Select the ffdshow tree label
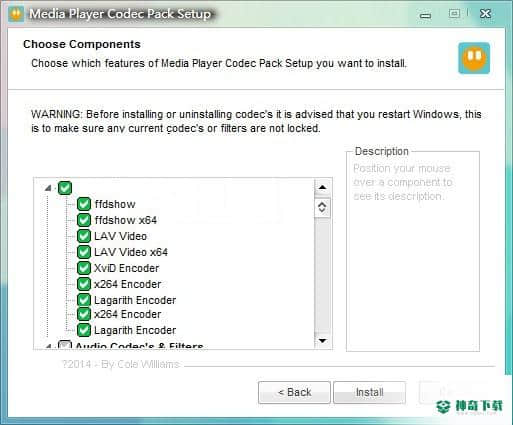Image resolution: width=513 pixels, height=425 pixels. pos(115,204)
